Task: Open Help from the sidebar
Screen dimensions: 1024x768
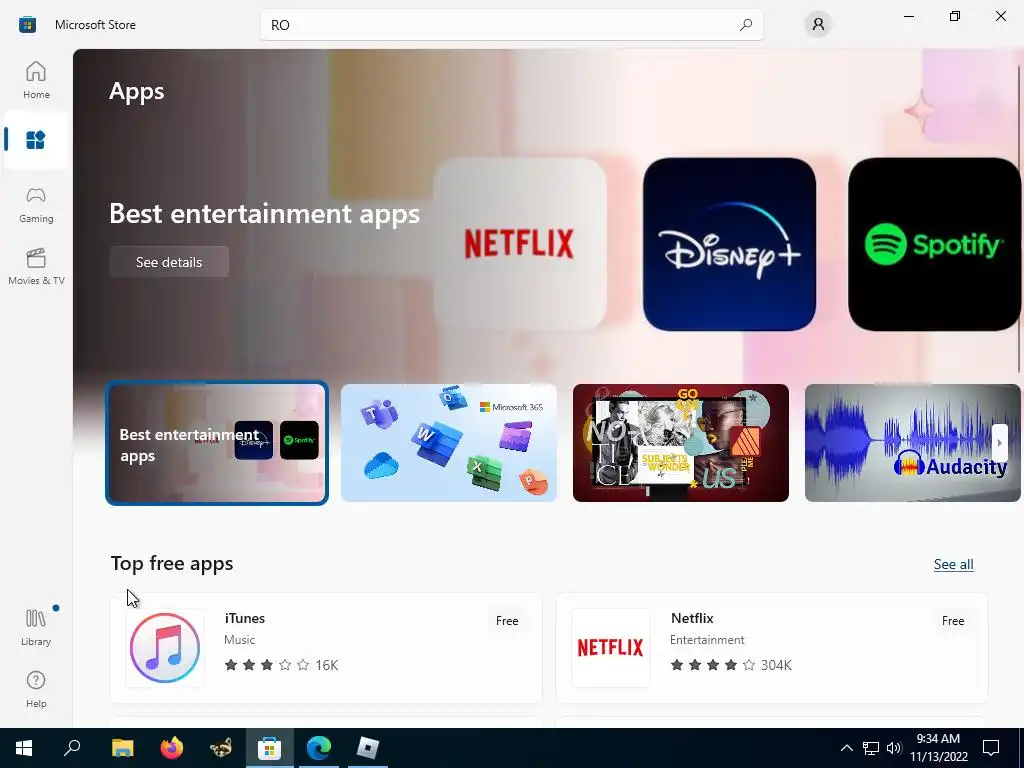Action: tap(36, 689)
